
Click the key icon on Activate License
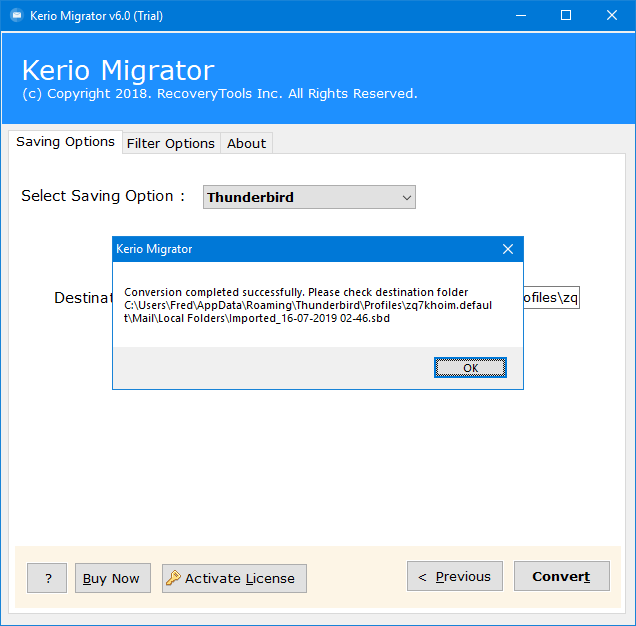click(x=173, y=578)
